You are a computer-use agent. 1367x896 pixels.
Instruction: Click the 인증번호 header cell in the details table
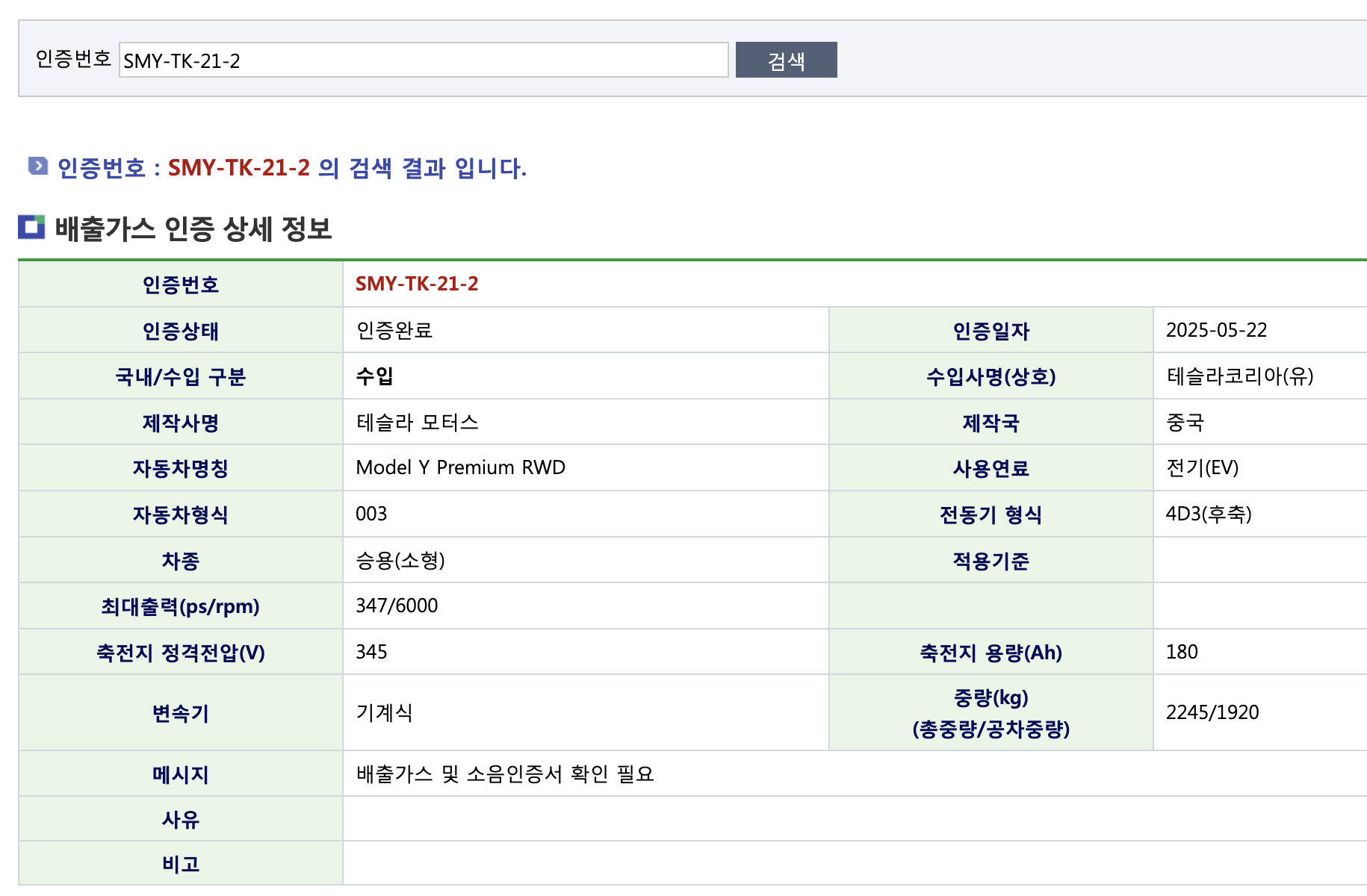[181, 284]
